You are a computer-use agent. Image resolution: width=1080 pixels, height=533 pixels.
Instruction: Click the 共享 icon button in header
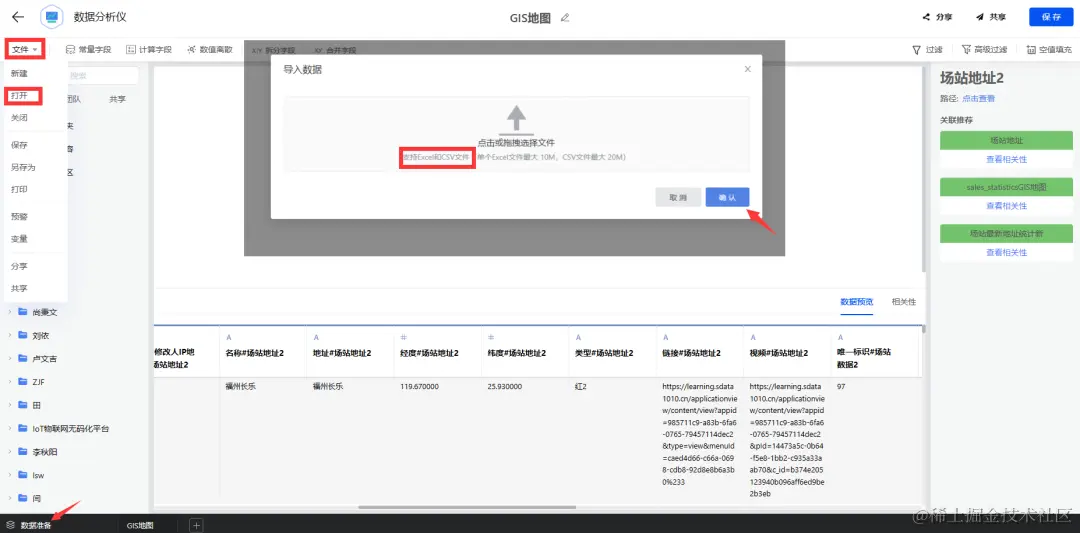tap(990, 17)
